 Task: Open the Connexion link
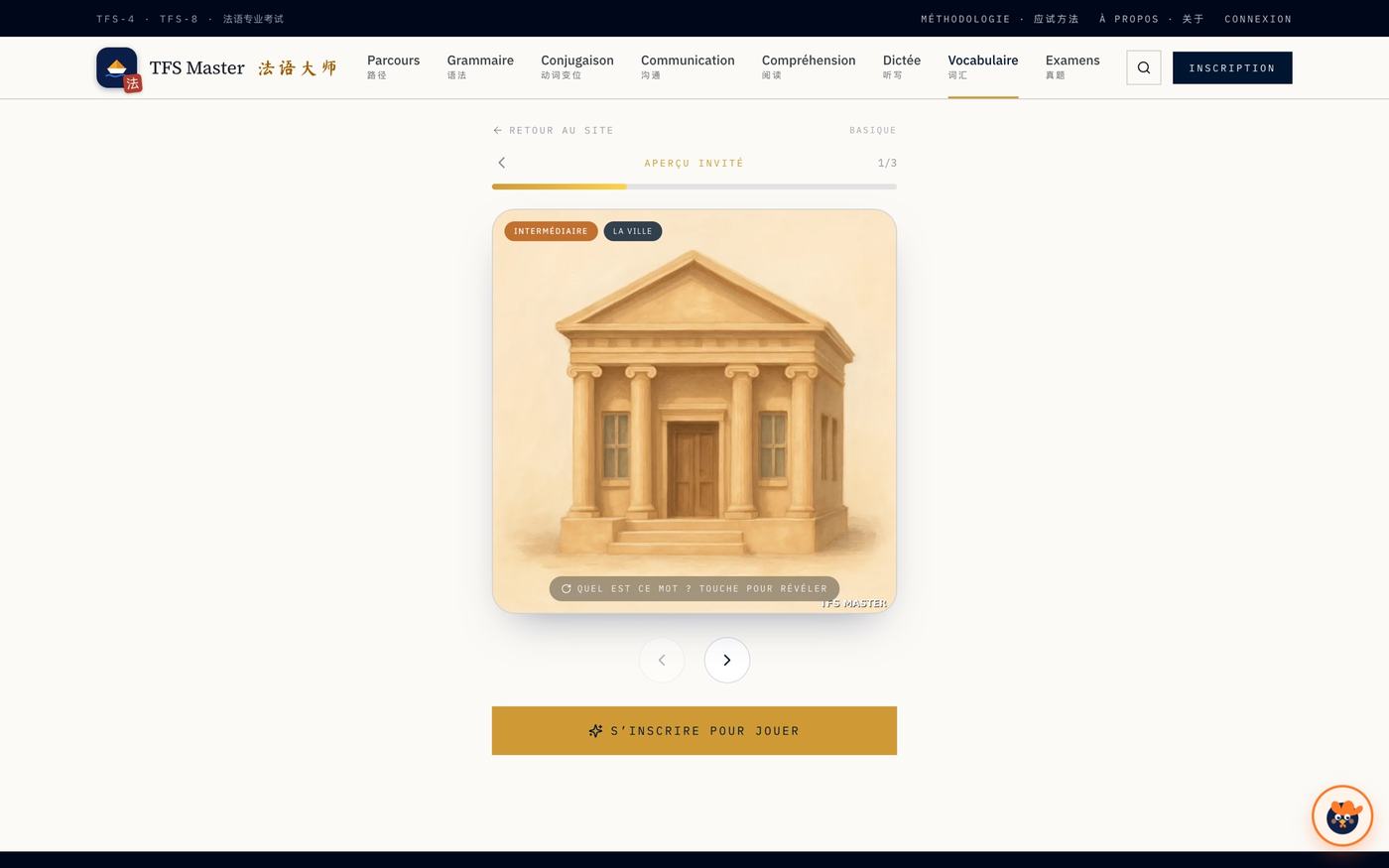1258,19
